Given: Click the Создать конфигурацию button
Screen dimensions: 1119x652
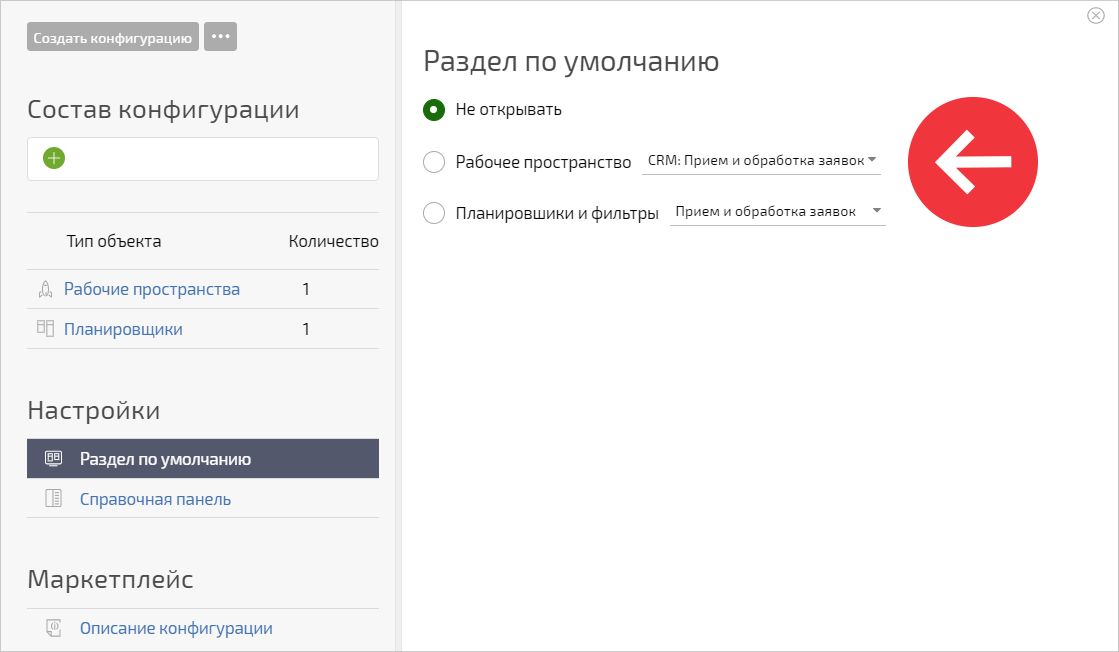Looking at the screenshot, I should 113,37.
